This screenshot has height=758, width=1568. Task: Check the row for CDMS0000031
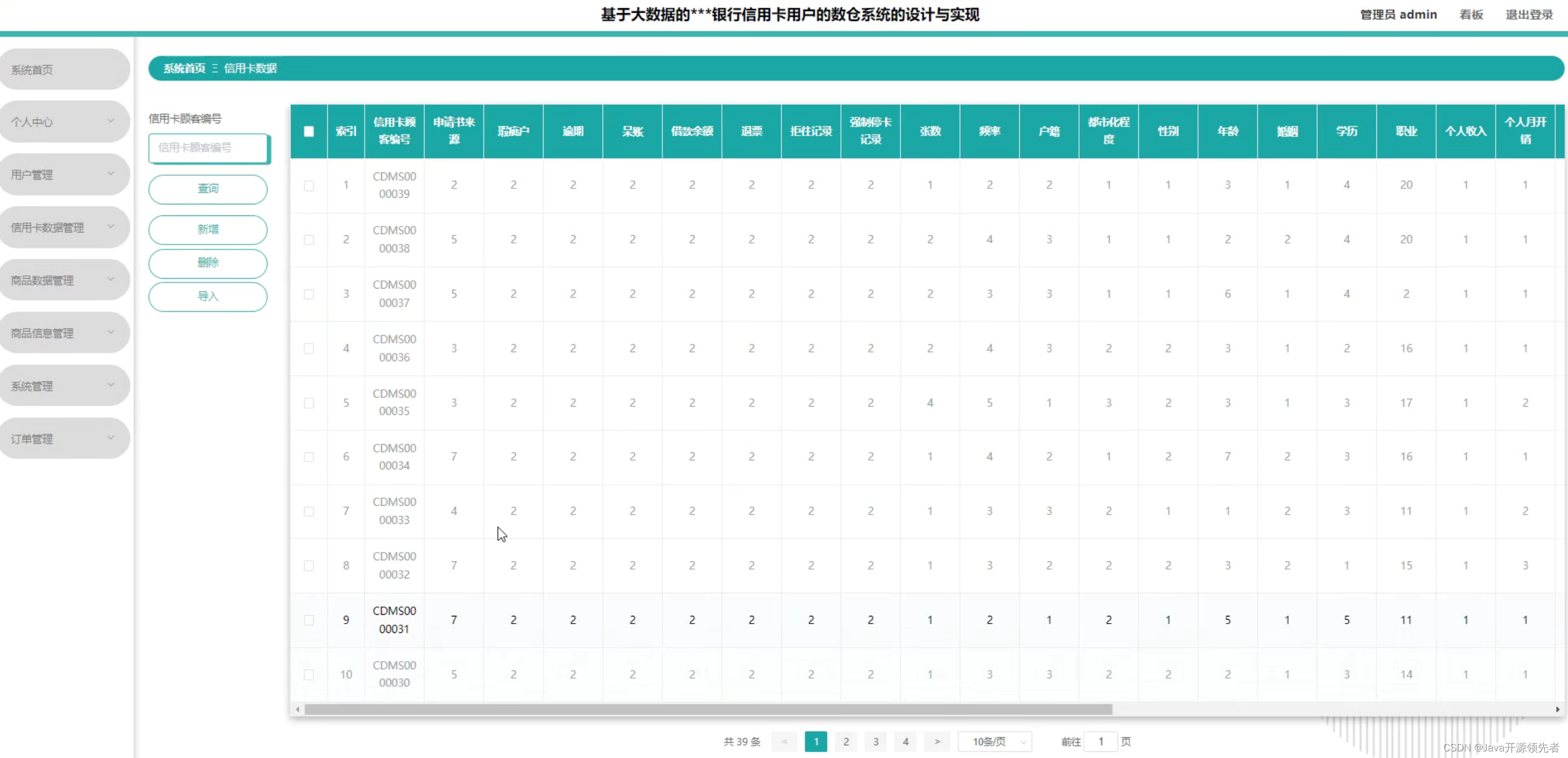[309, 620]
